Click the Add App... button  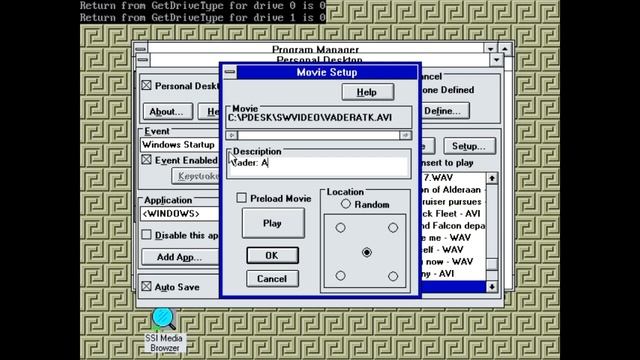[180, 257]
